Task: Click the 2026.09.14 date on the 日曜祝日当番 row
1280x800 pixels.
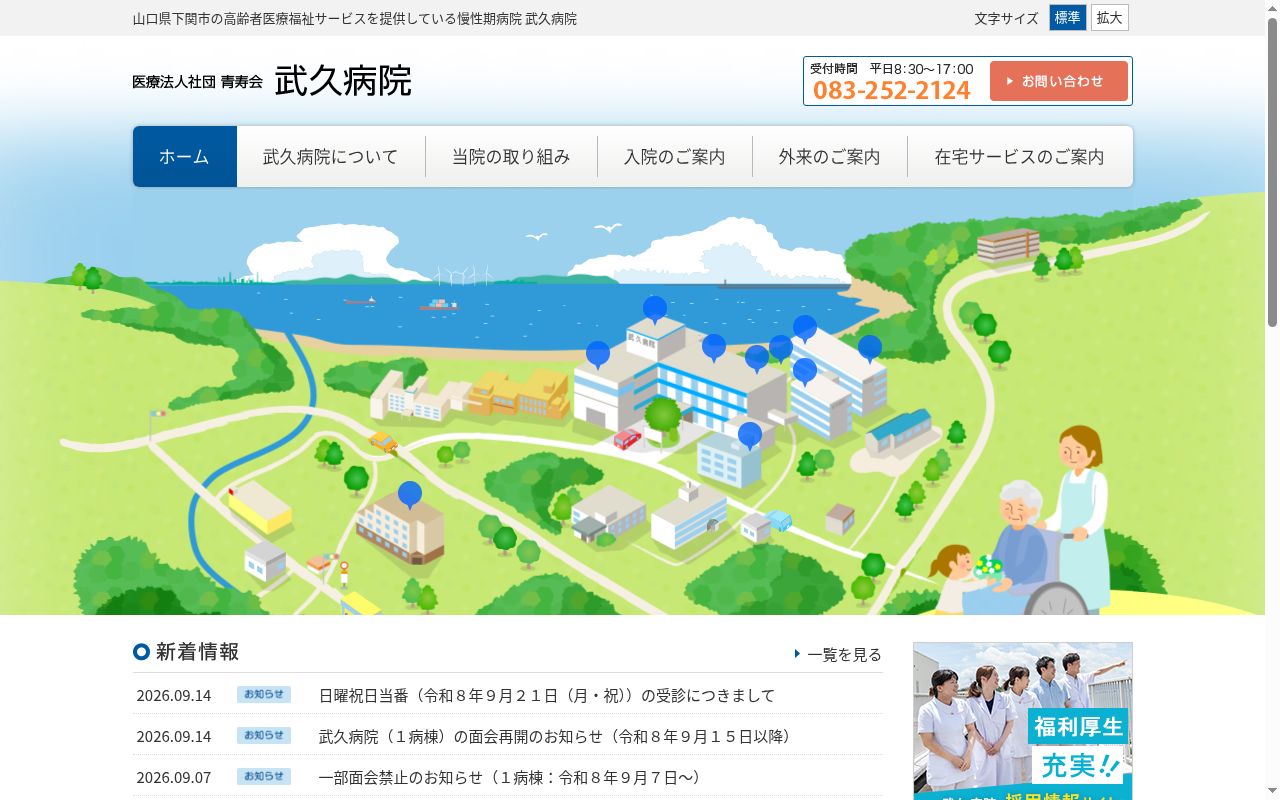Action: coord(174,695)
